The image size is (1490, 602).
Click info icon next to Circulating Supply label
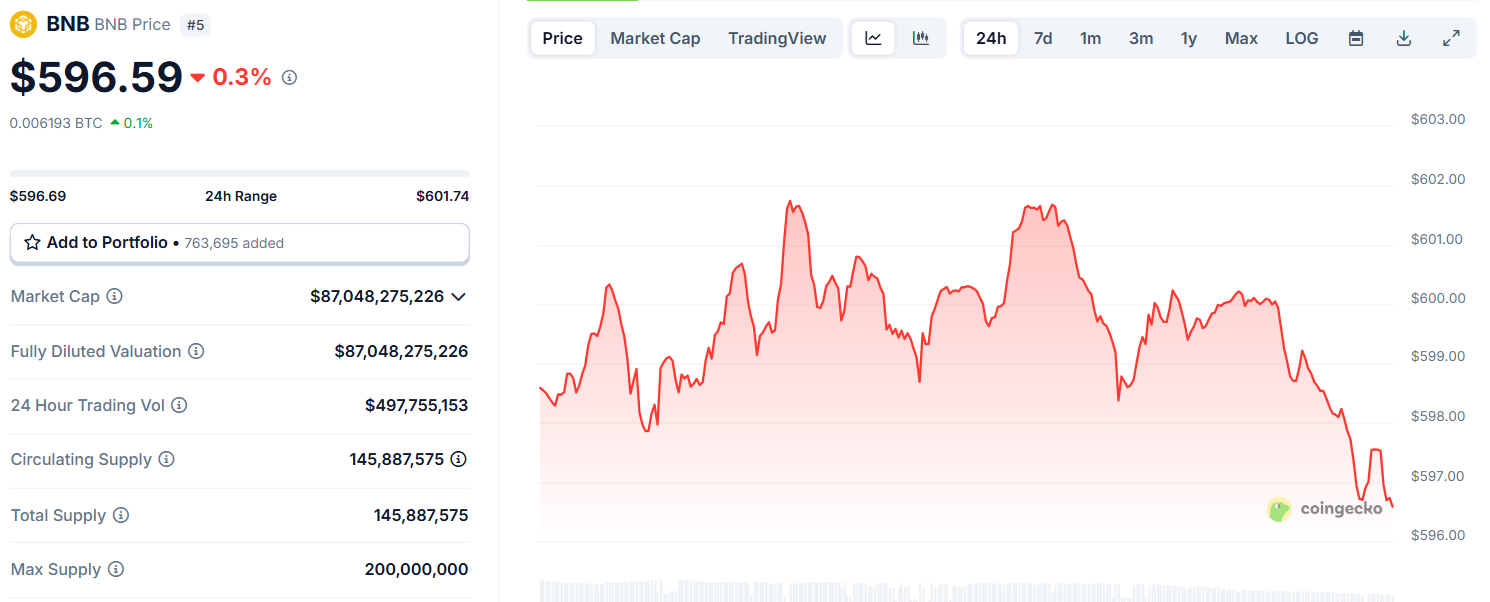(166, 460)
